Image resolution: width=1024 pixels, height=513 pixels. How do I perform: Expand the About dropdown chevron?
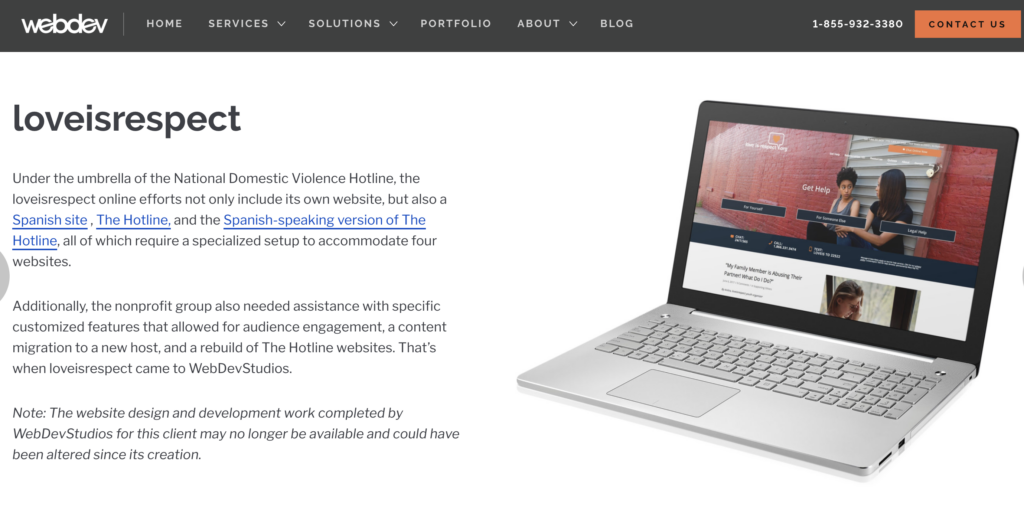click(573, 24)
